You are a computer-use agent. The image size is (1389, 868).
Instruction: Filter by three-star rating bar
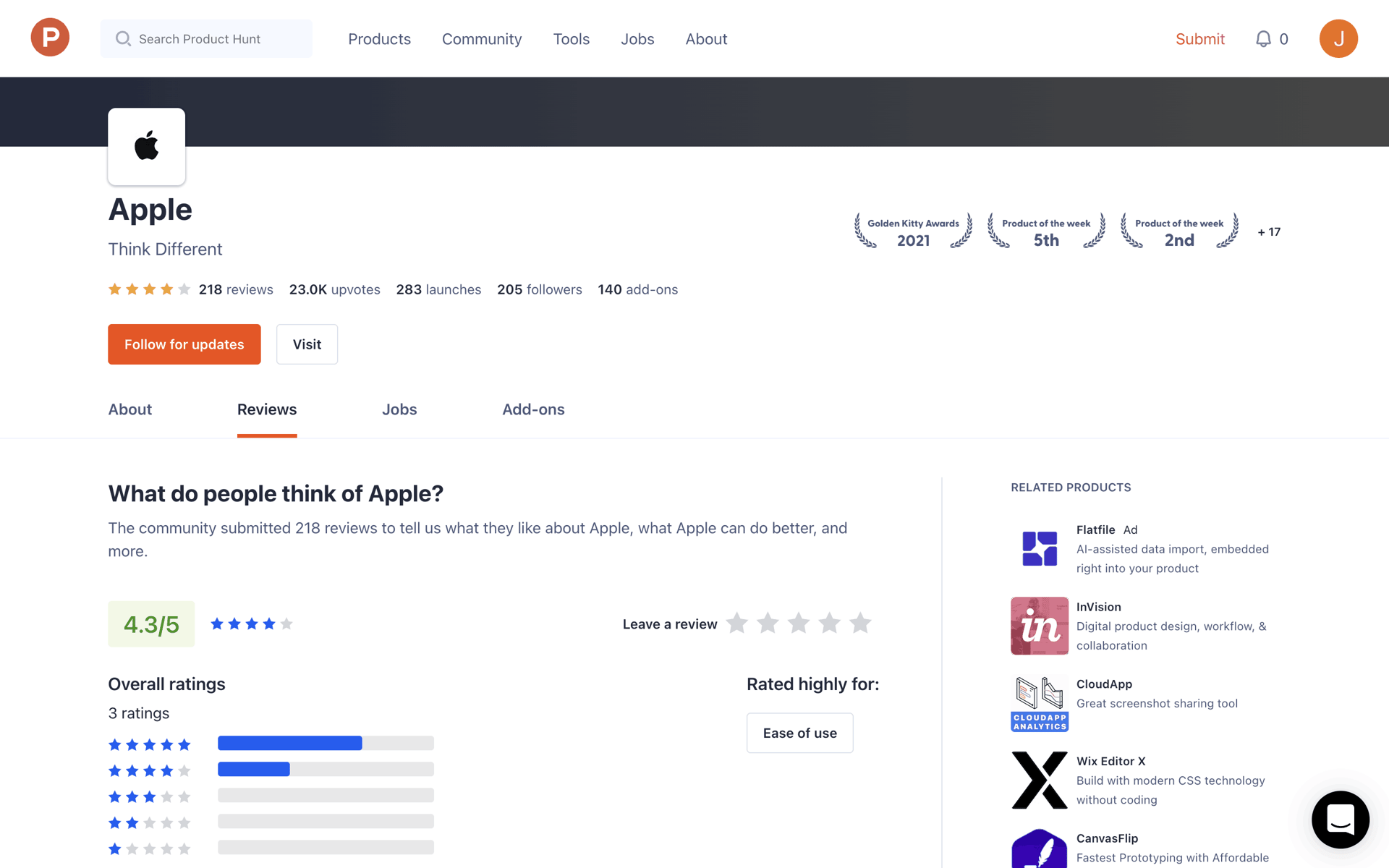pyautogui.click(x=326, y=795)
